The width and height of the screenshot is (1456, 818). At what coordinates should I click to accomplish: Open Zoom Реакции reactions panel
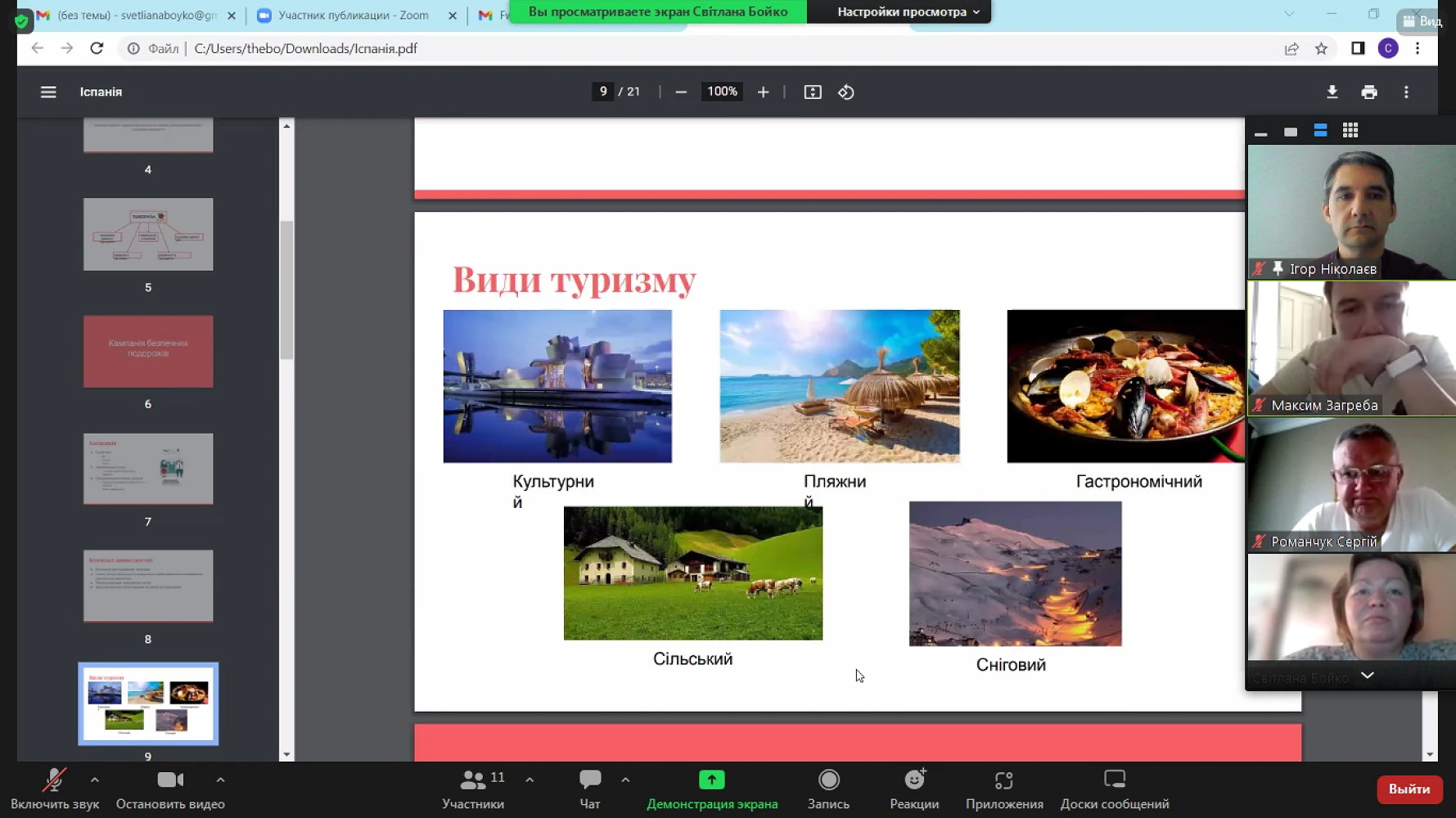click(914, 789)
